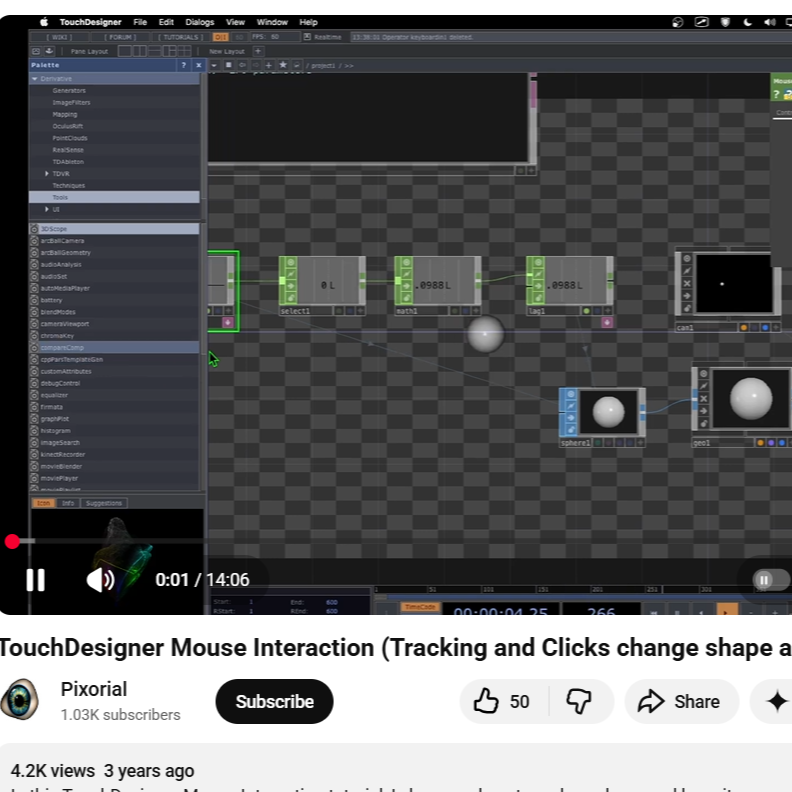Image resolution: width=792 pixels, height=792 pixels.
Task: Toggle the orange render flag on cam1 node
Action: pyautogui.click(x=744, y=328)
